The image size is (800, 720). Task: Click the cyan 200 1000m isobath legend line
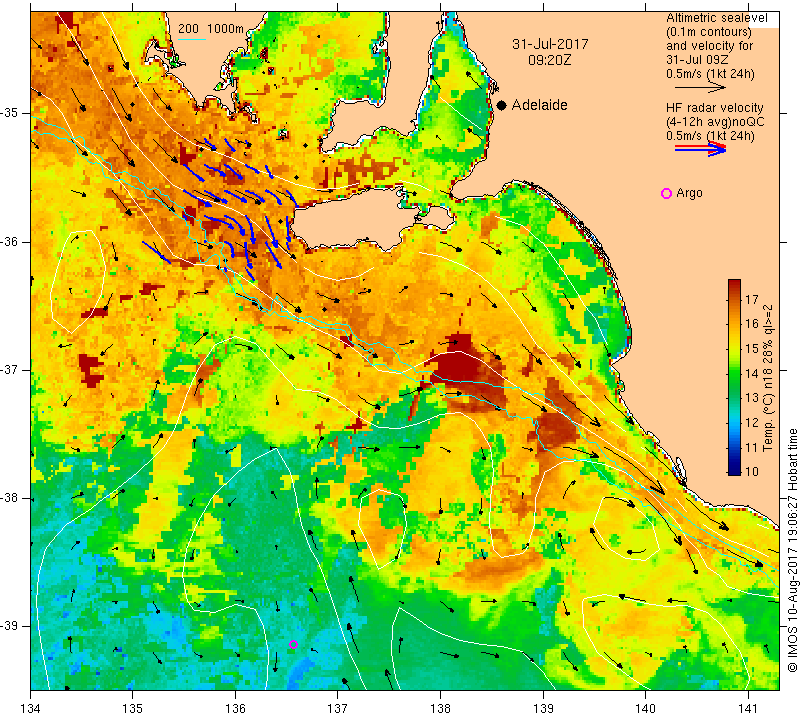[x=192, y=39]
